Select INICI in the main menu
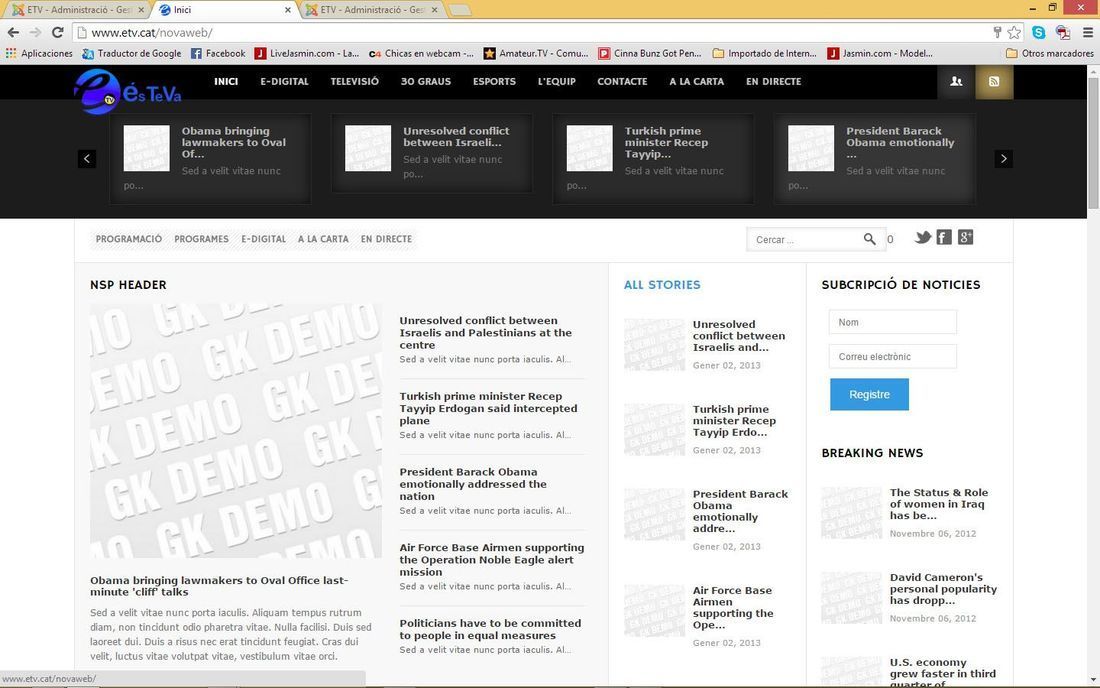 tap(226, 81)
